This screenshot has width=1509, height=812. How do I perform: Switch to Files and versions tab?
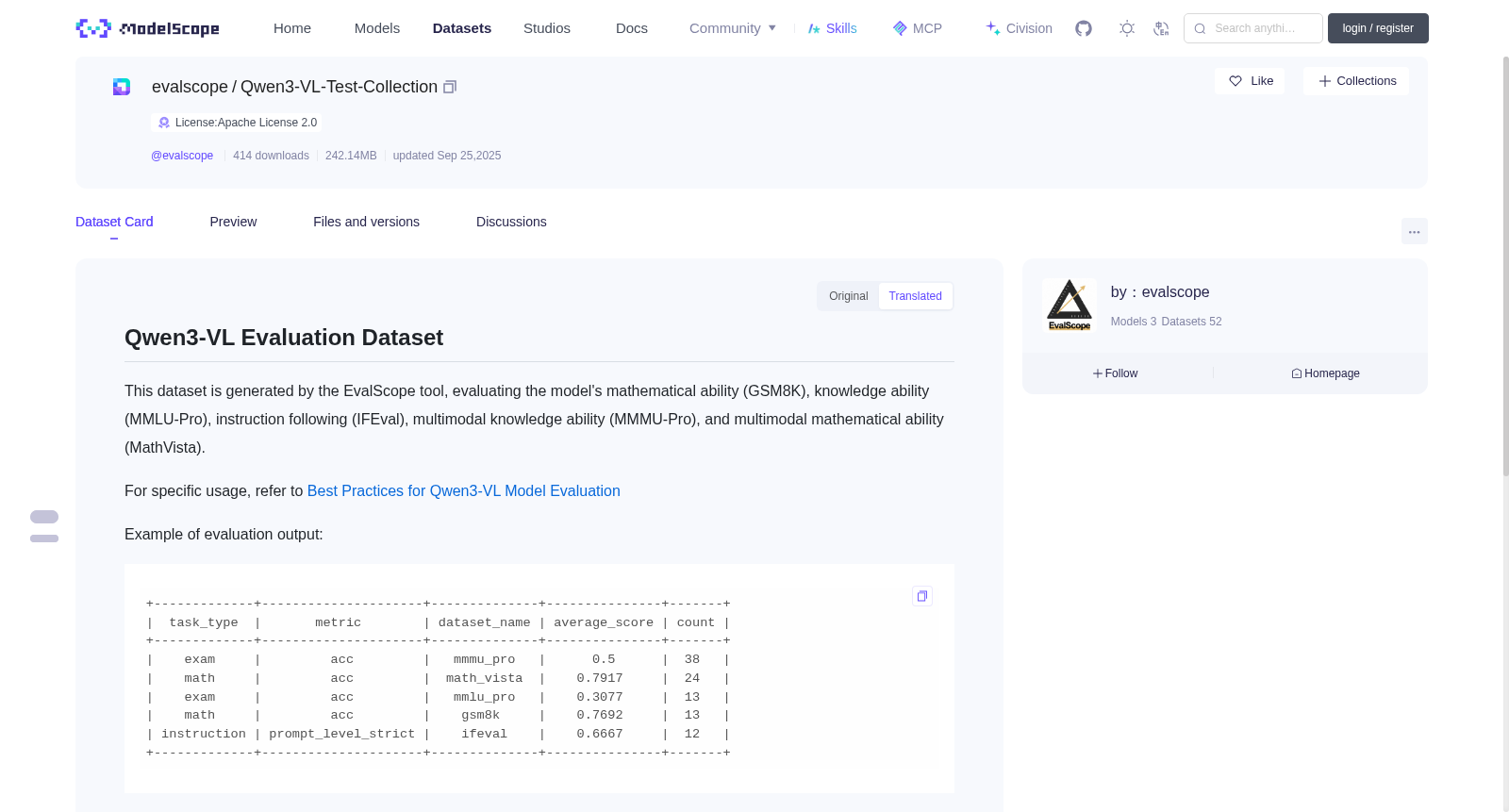(x=366, y=222)
